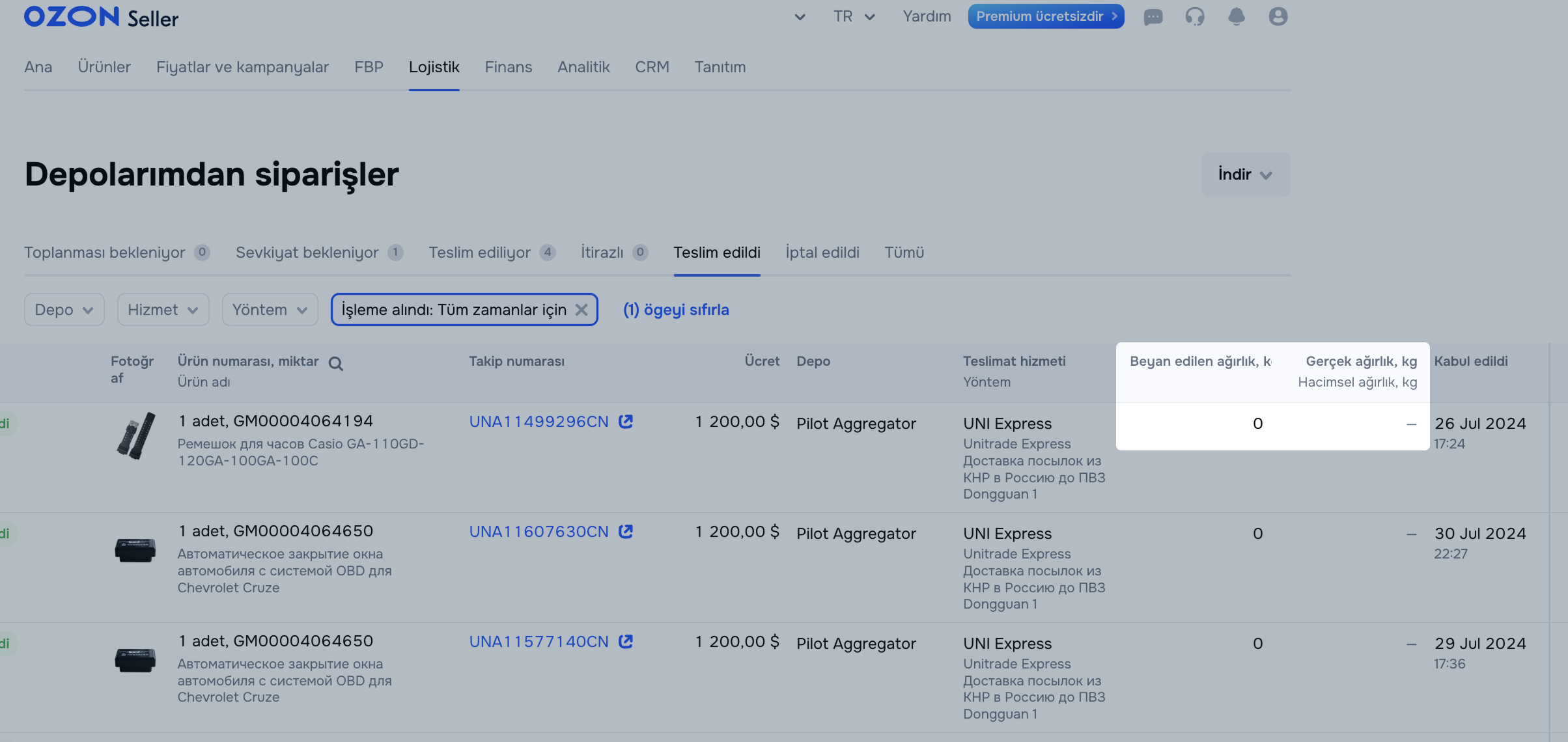Open the TR language selector
Screen dimensions: 1568x742
coord(854,17)
